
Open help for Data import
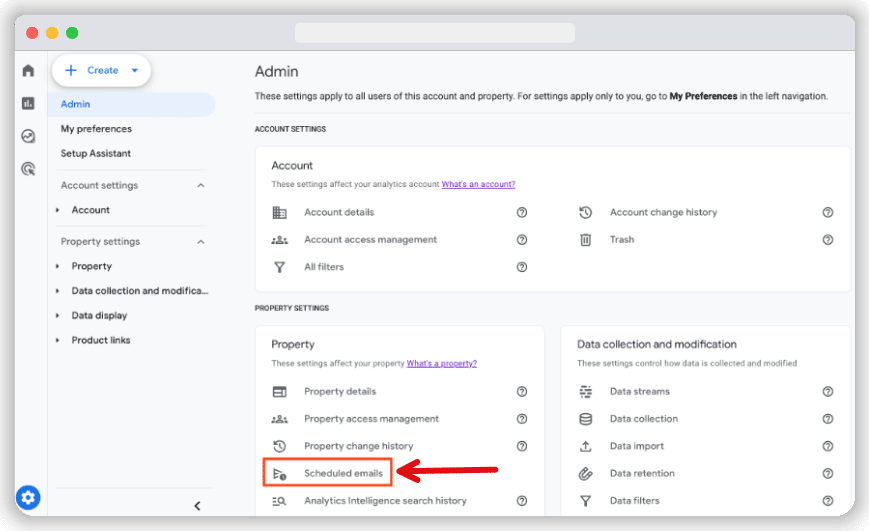pos(827,446)
